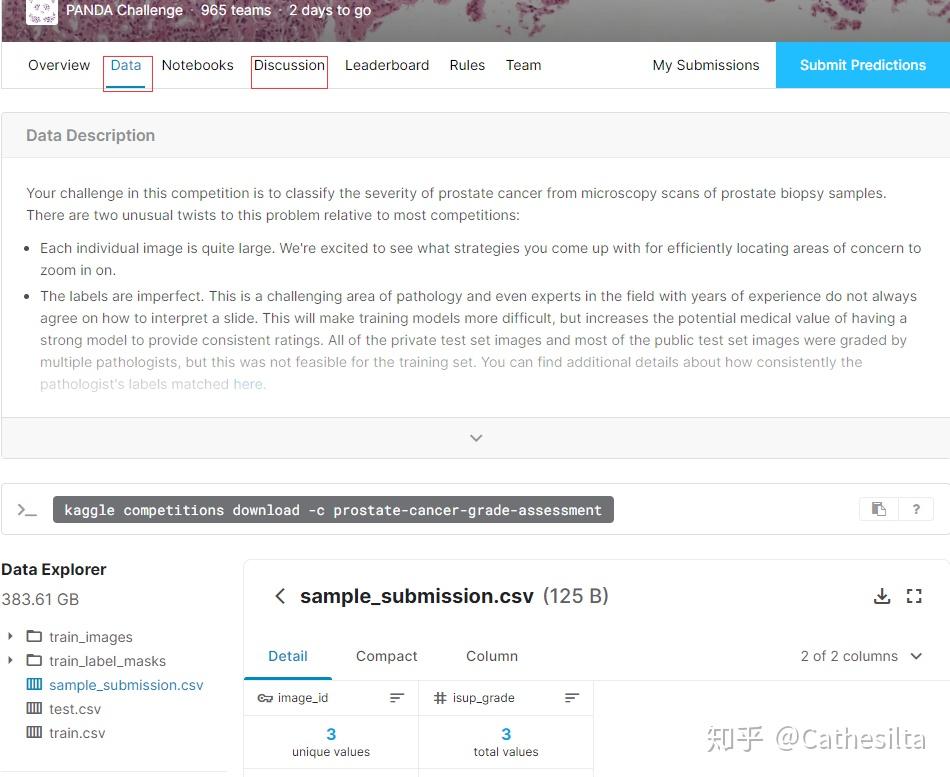Click the train_label_masks folder icon
Image resolution: width=950 pixels, height=777 pixels.
(x=35, y=660)
